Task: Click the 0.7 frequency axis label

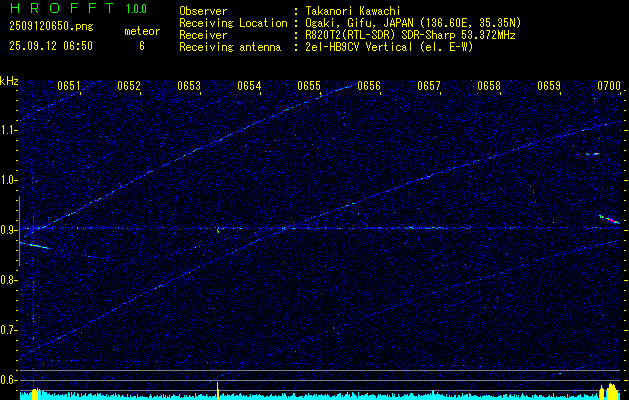Action: tap(9, 330)
